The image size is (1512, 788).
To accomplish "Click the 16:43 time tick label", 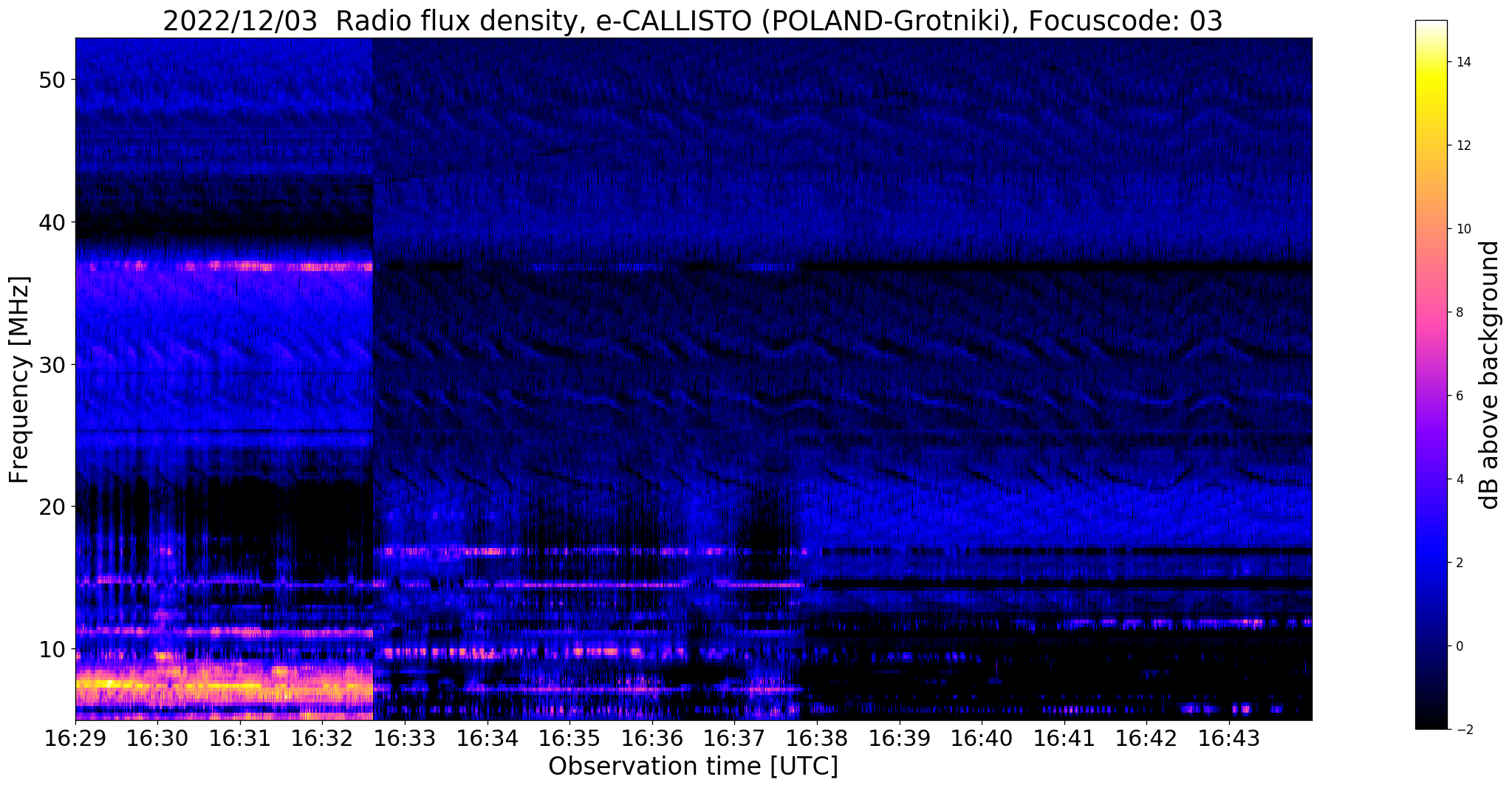I will [1228, 739].
